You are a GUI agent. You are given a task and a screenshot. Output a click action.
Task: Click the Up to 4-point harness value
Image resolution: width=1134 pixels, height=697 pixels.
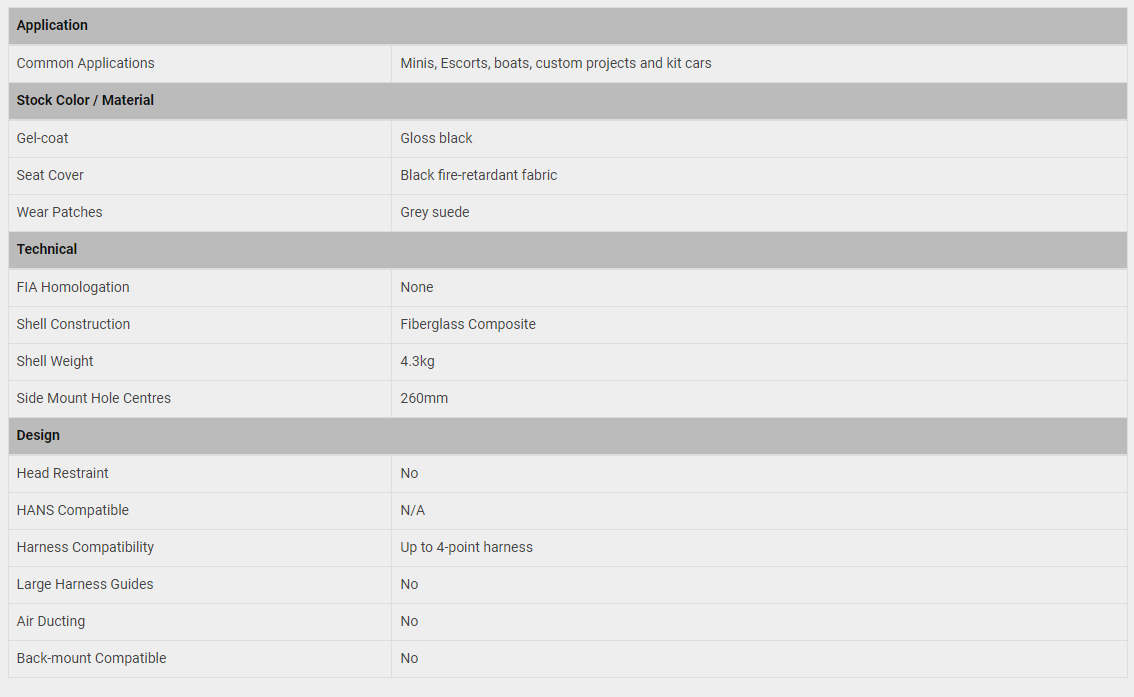[466, 547]
